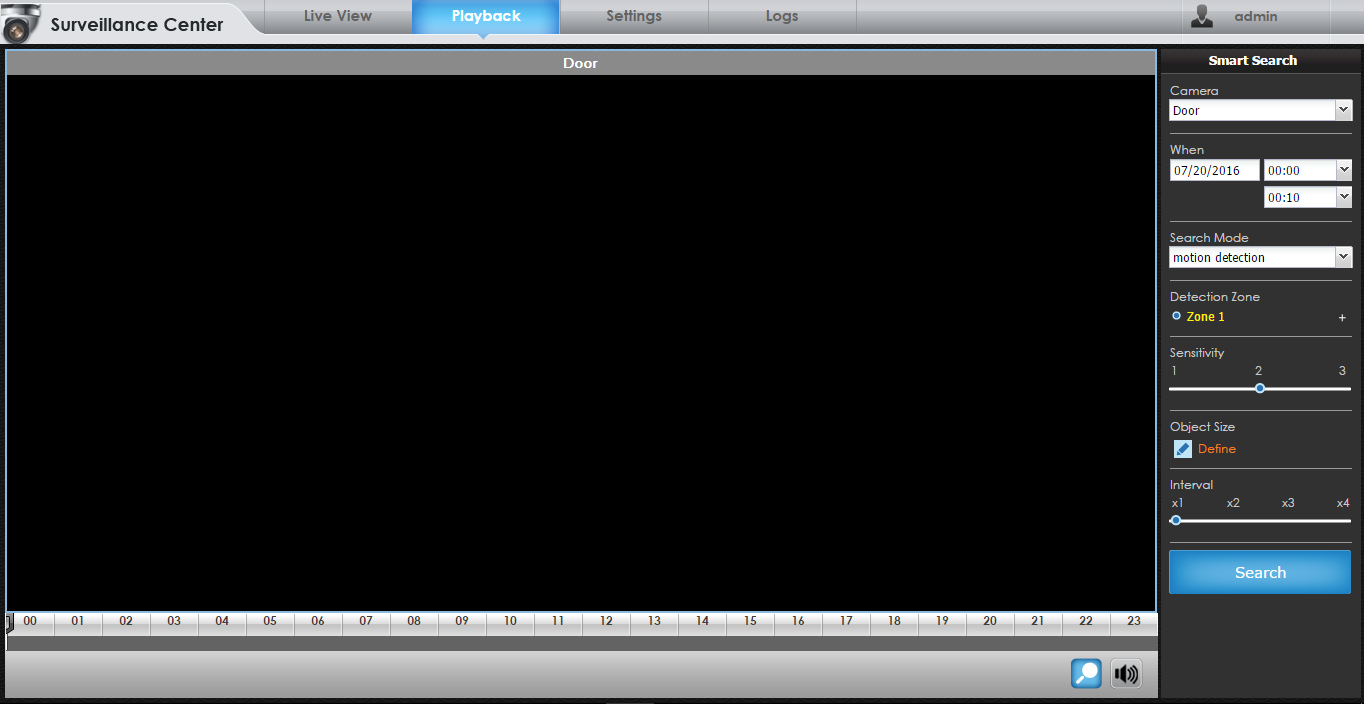The image size is (1364, 704).
Task: Open the Settings tab
Action: point(634,16)
